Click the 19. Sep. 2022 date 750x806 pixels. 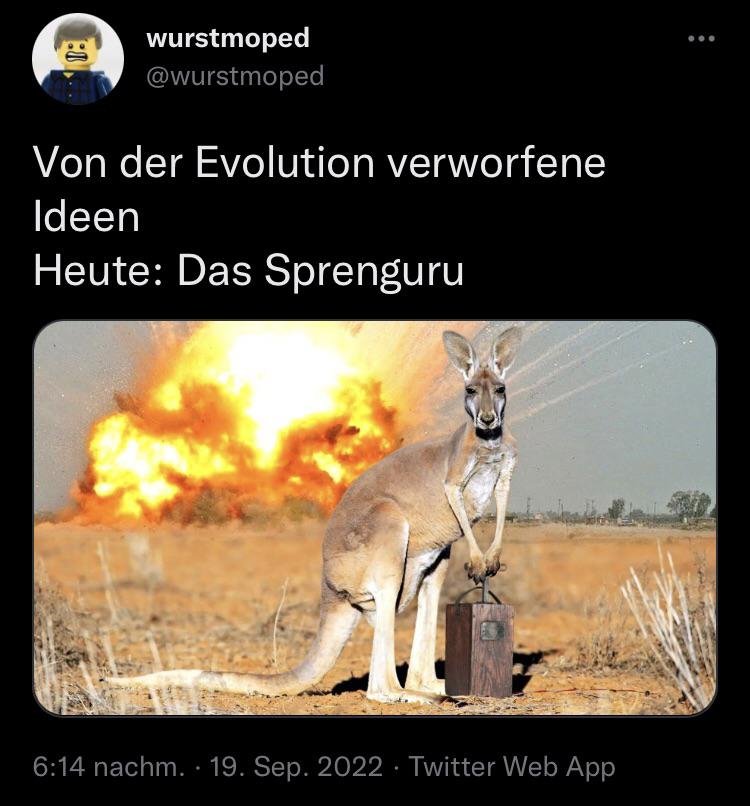click(x=297, y=766)
